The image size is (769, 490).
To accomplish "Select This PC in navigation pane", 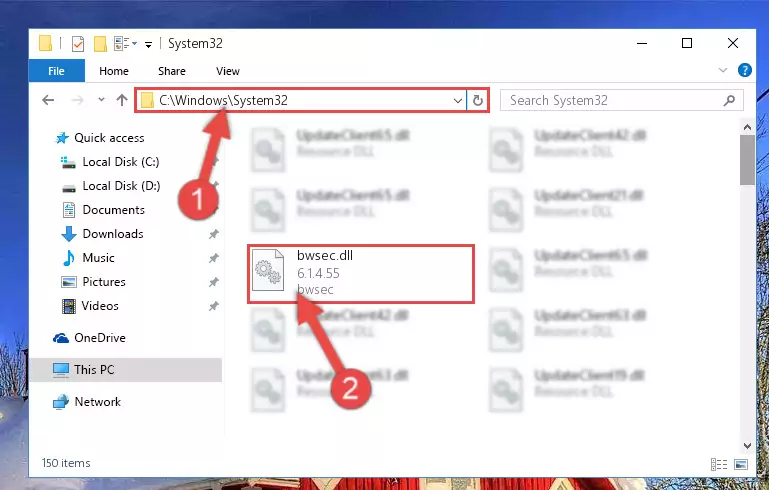I will tap(125, 370).
